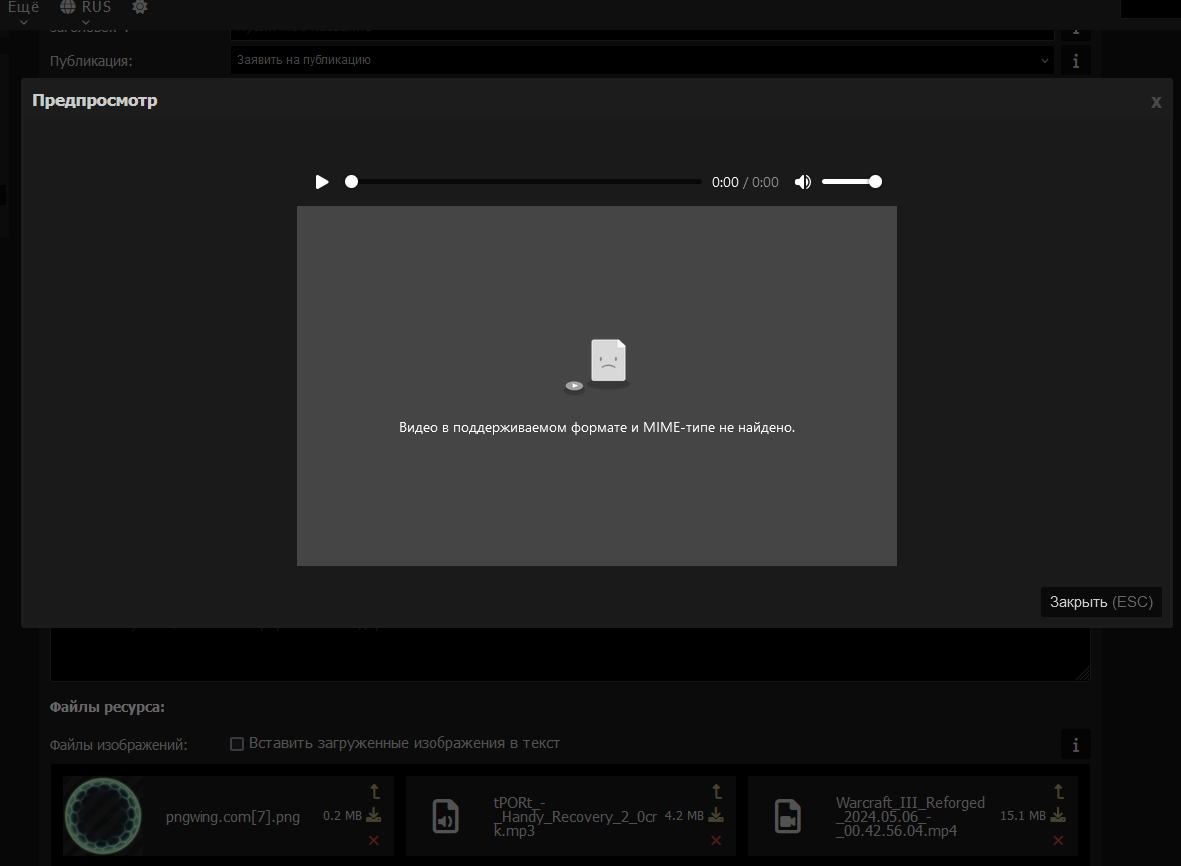Click the 0:00 / 0:00 time display
The height and width of the screenshot is (866, 1181).
pos(745,182)
